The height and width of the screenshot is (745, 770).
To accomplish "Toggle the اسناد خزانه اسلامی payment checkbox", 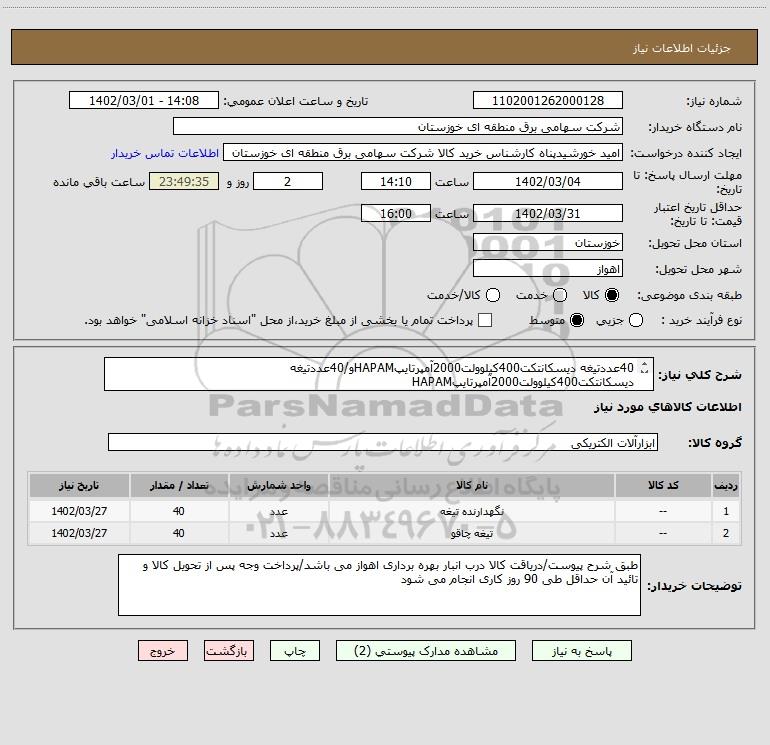I will tap(485, 320).
